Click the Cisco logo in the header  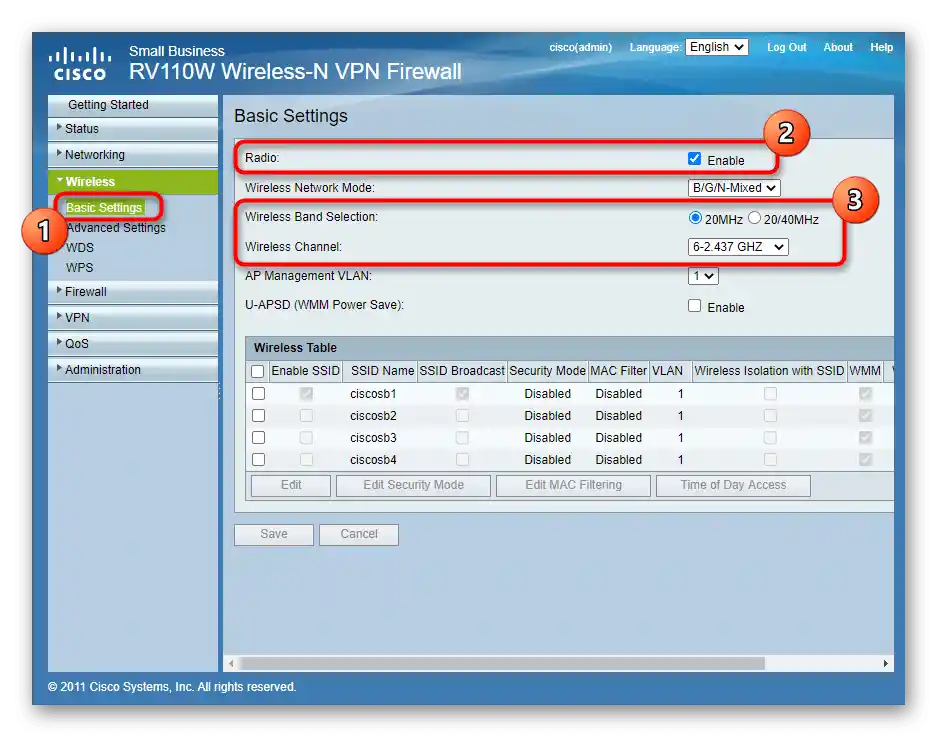pos(79,63)
